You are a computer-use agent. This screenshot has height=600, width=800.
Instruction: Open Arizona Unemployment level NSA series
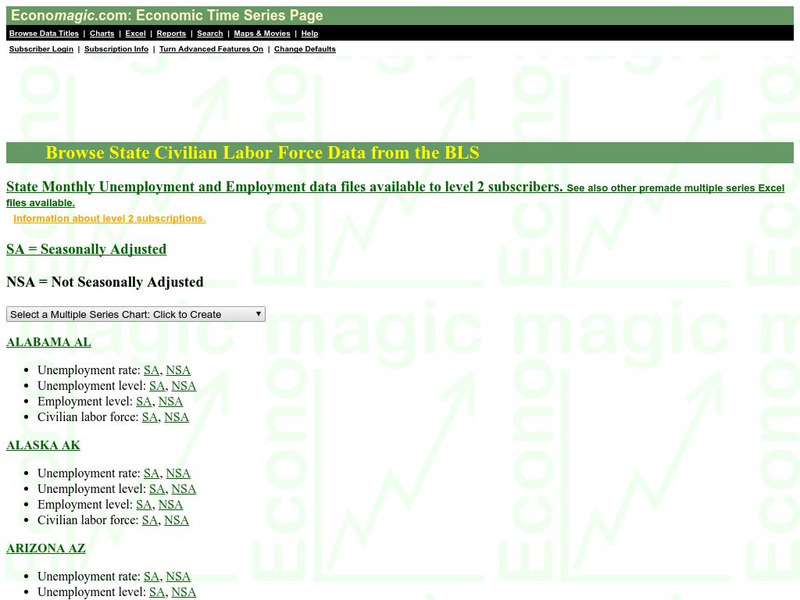[x=184, y=592]
